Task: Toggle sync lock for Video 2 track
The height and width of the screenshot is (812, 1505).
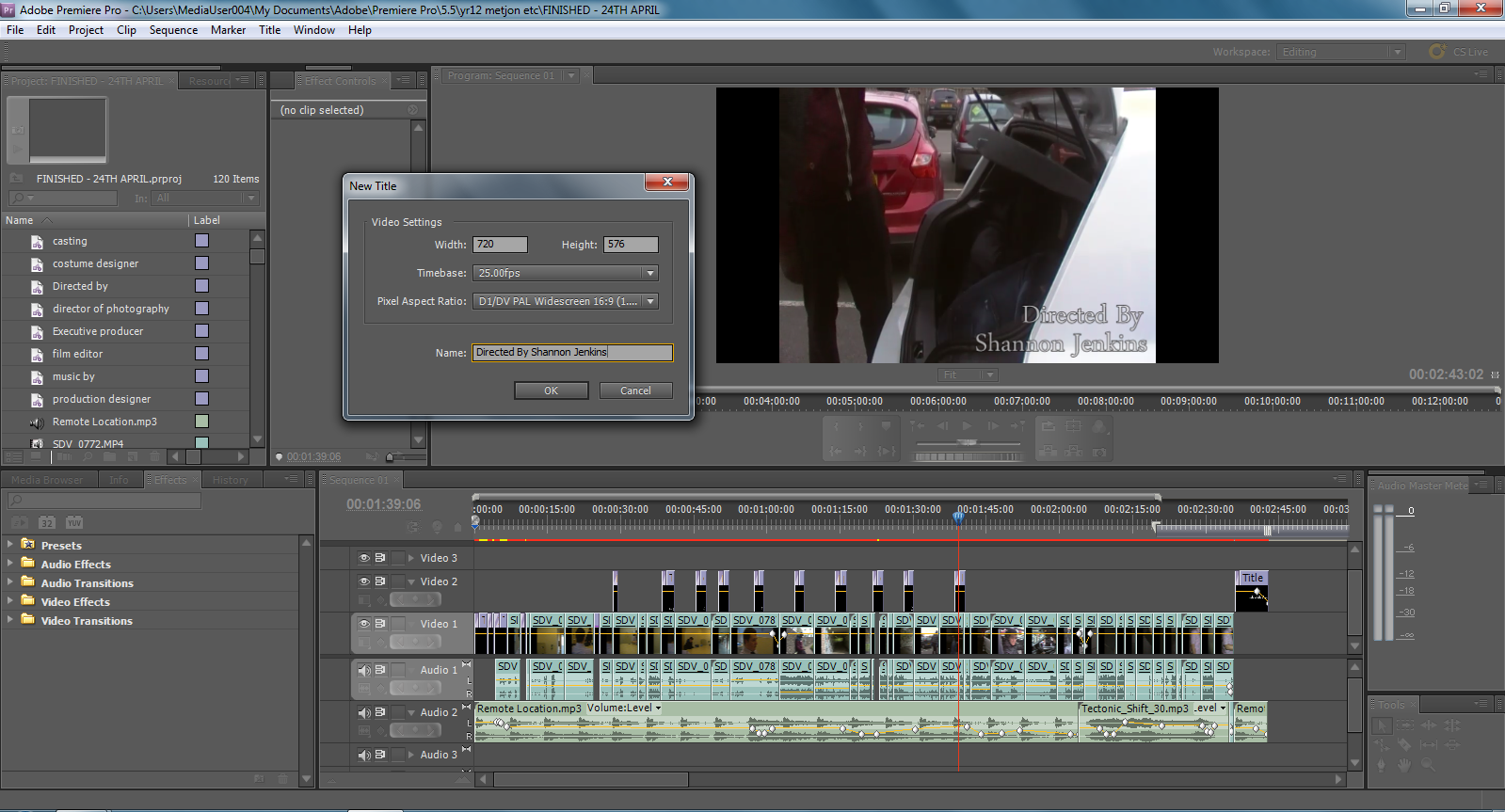Action: (x=379, y=581)
